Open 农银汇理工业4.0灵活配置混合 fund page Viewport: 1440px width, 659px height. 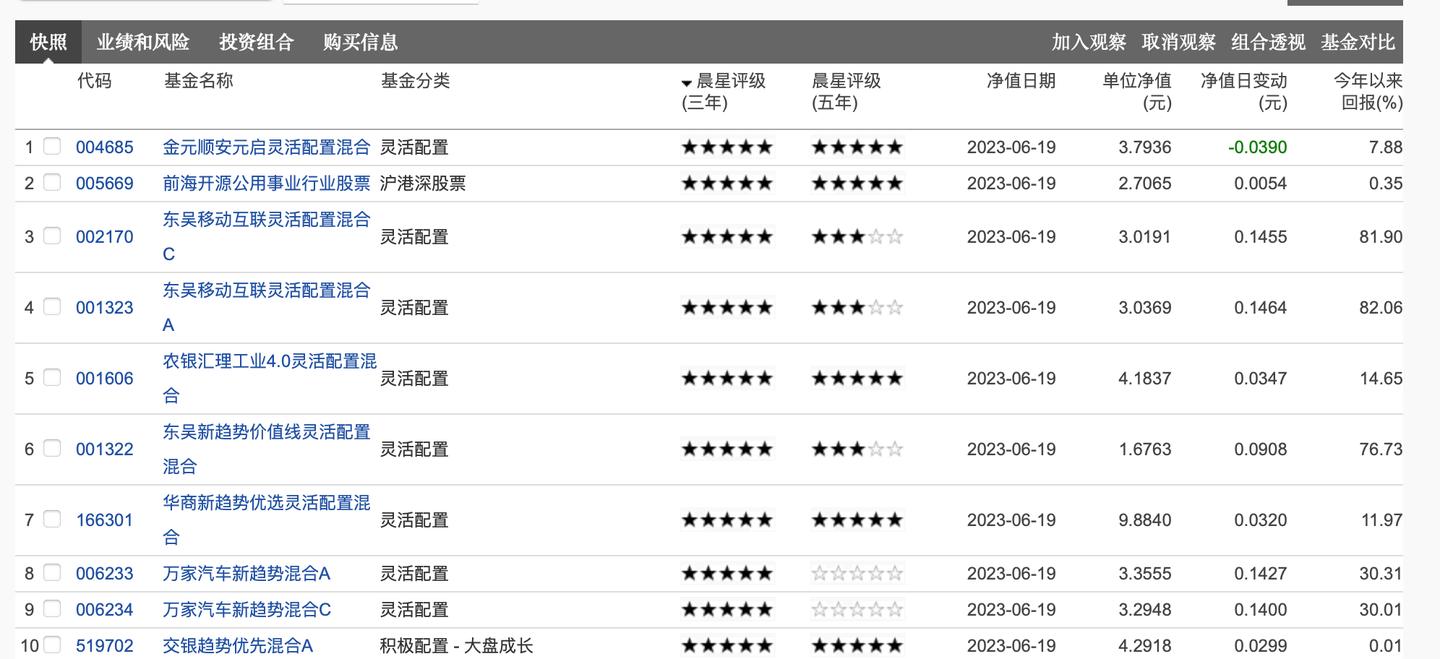coord(270,379)
